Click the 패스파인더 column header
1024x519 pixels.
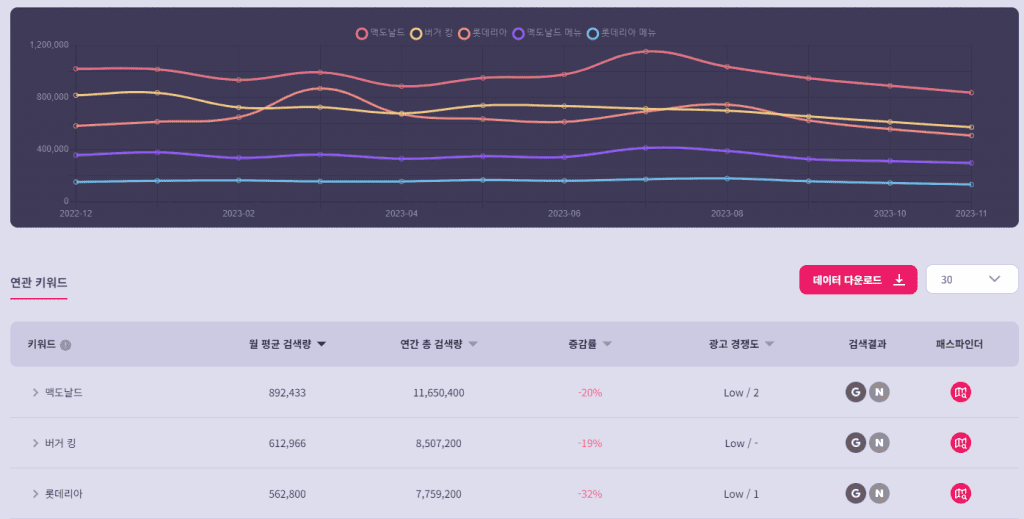click(959, 344)
